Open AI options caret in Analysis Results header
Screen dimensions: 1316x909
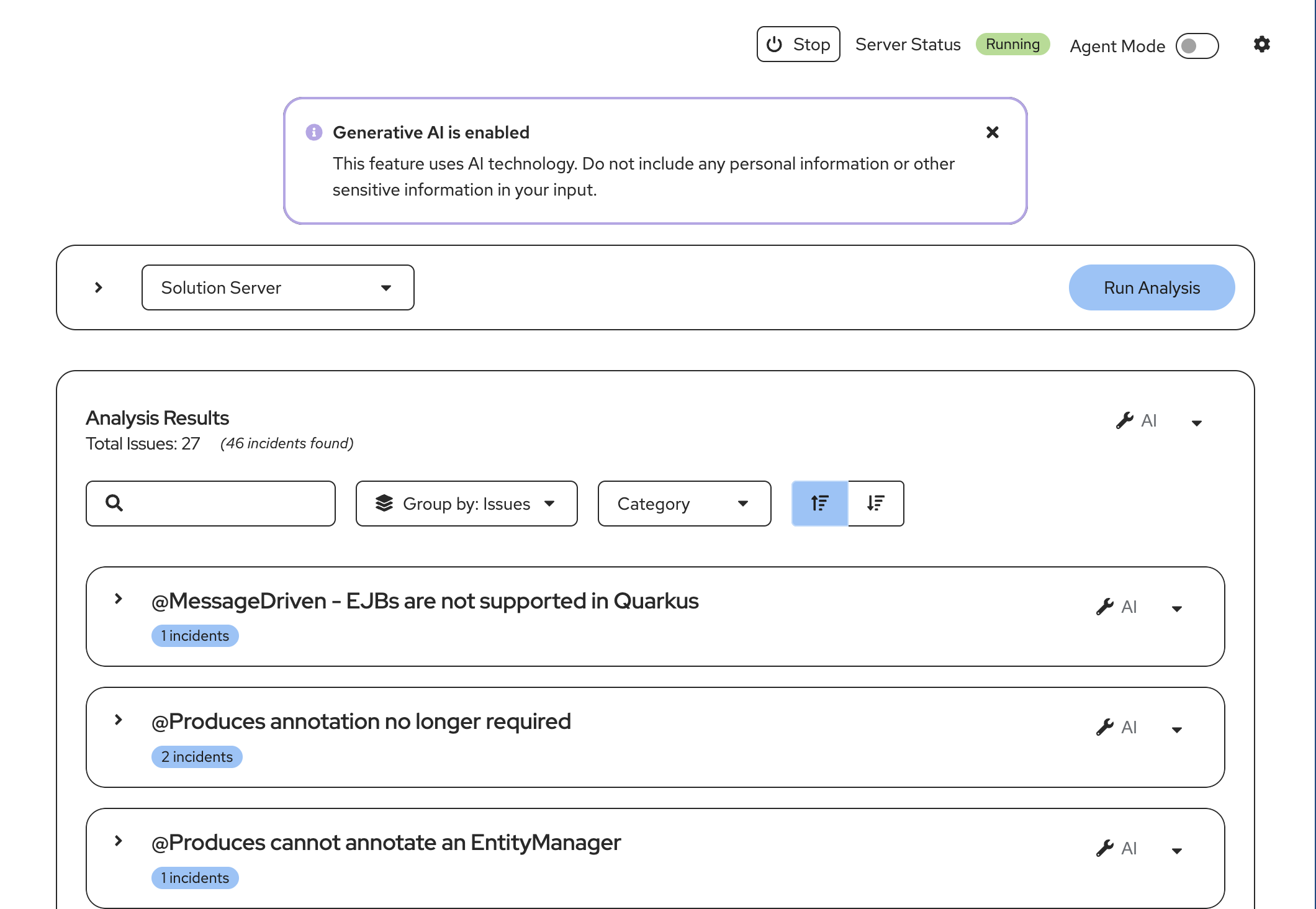1196,423
